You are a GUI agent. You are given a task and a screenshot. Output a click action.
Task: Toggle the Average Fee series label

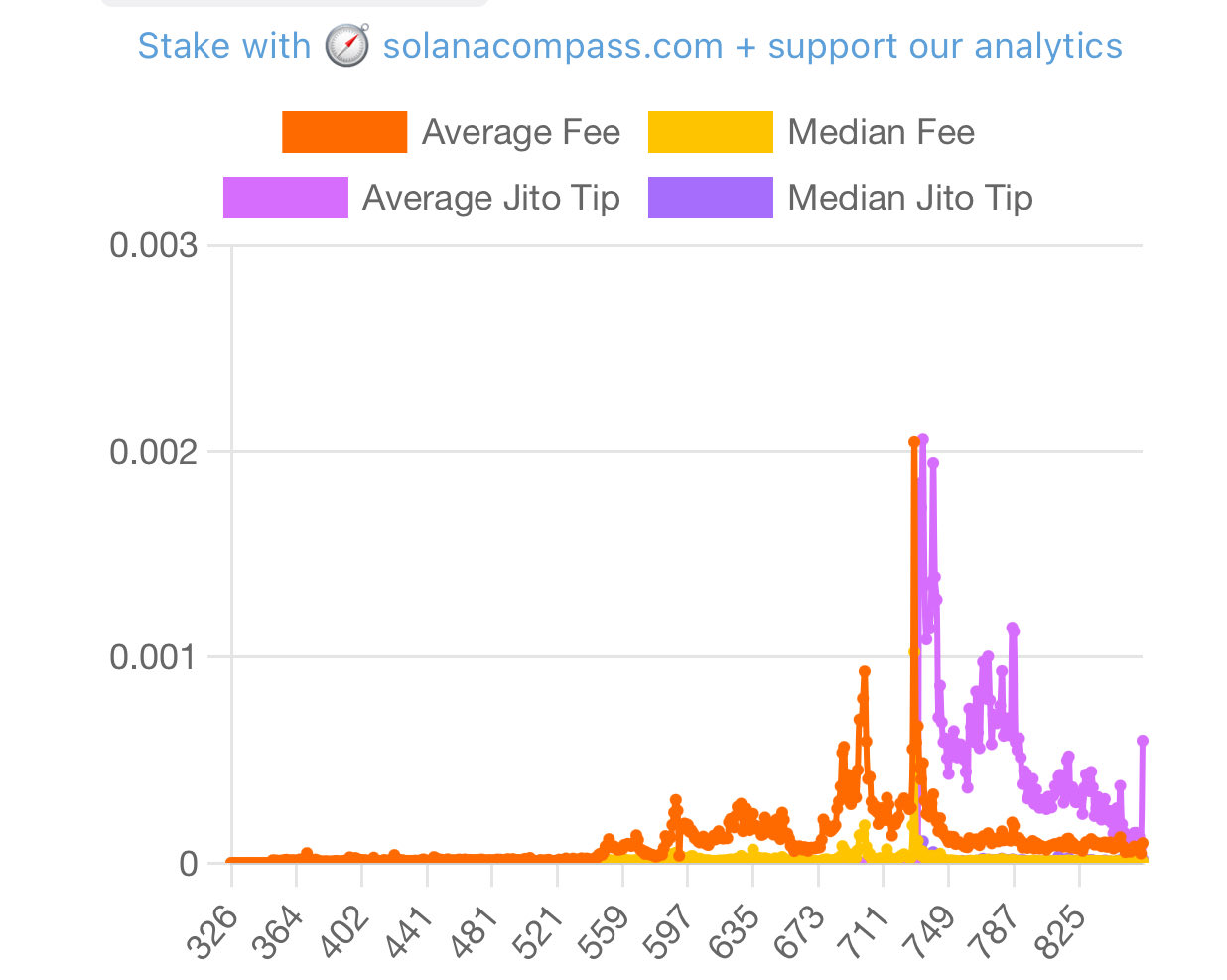[x=521, y=132]
